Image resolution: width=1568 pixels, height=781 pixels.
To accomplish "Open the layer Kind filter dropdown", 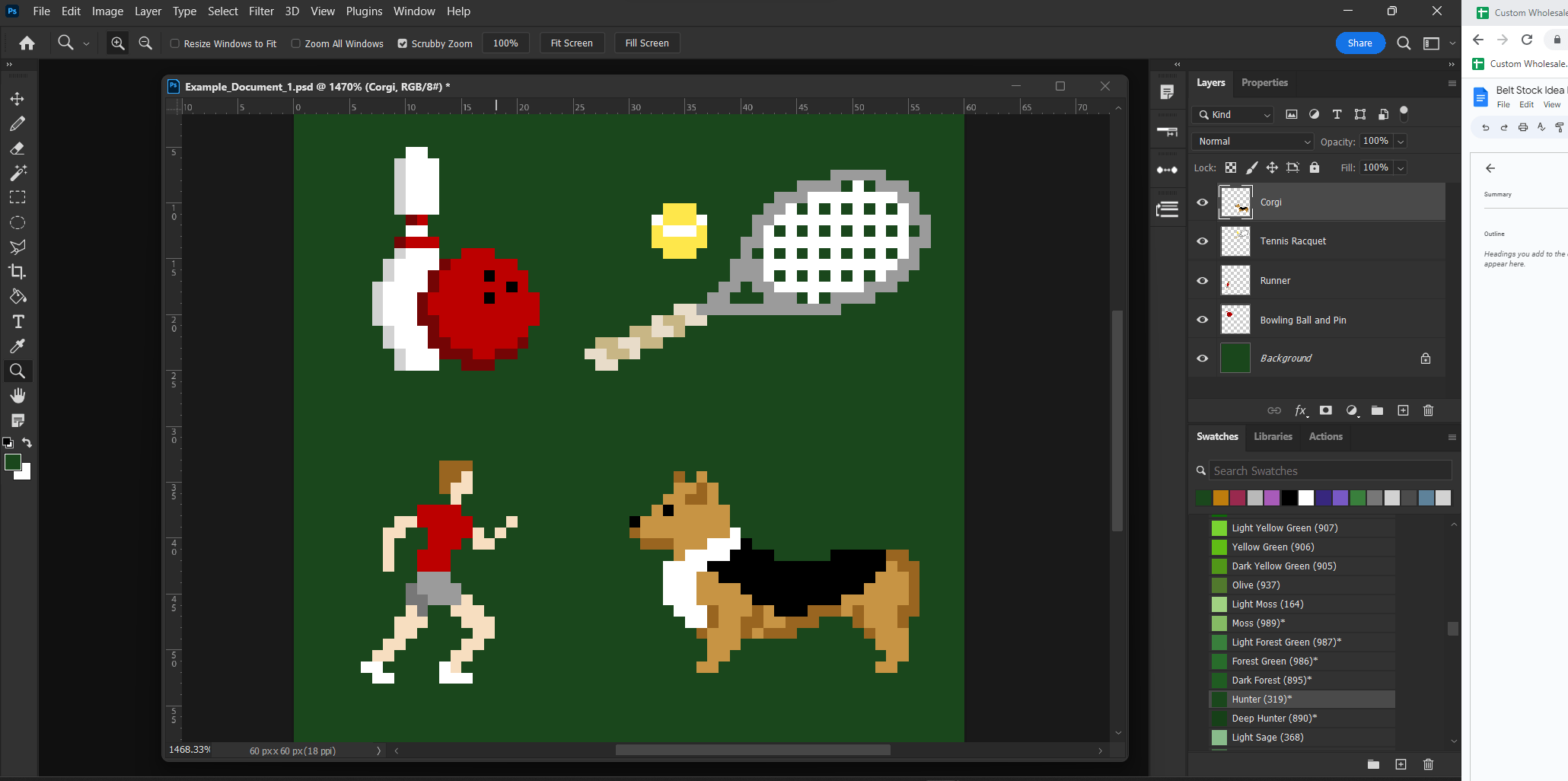I will coord(1232,114).
